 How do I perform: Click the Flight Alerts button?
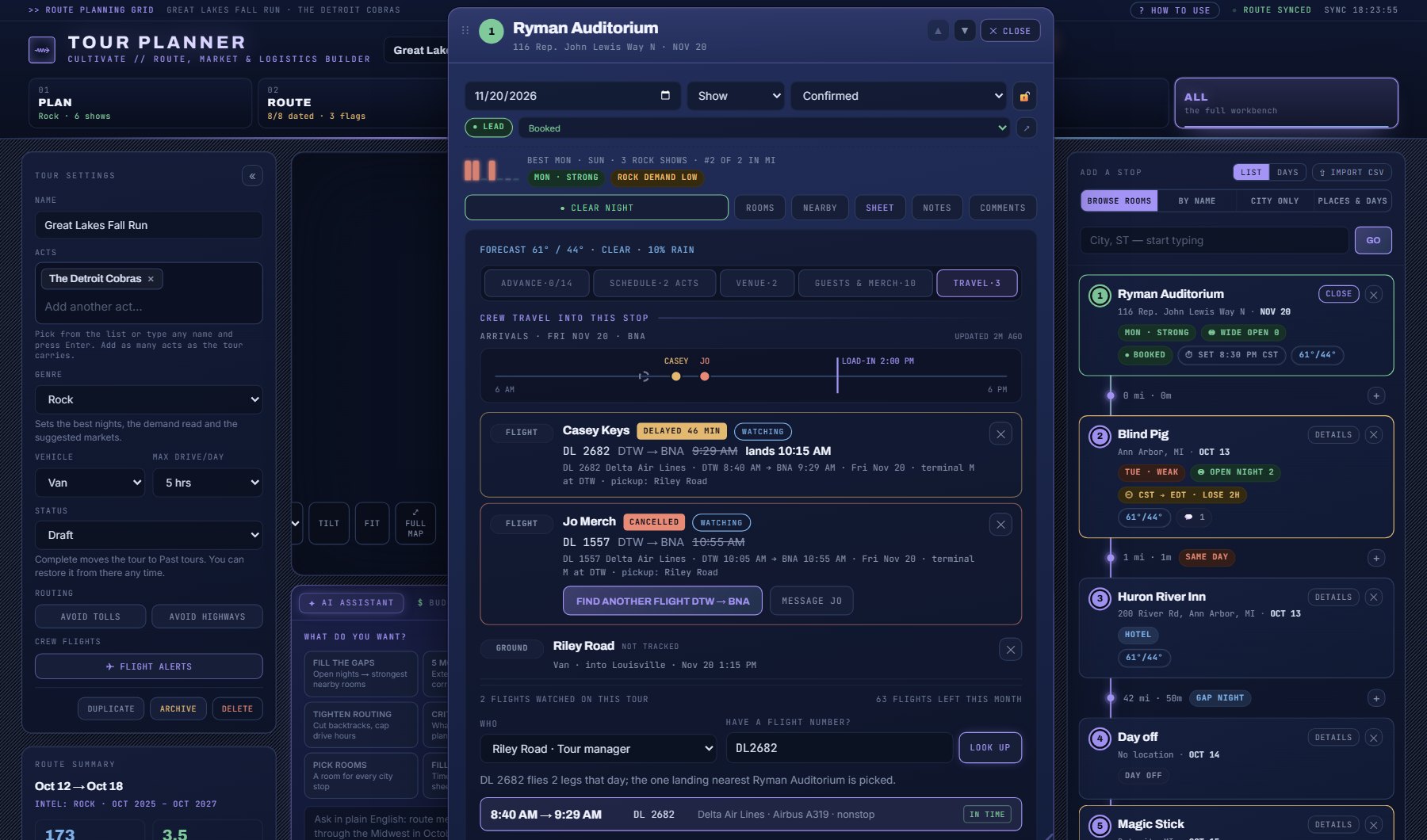click(148, 666)
